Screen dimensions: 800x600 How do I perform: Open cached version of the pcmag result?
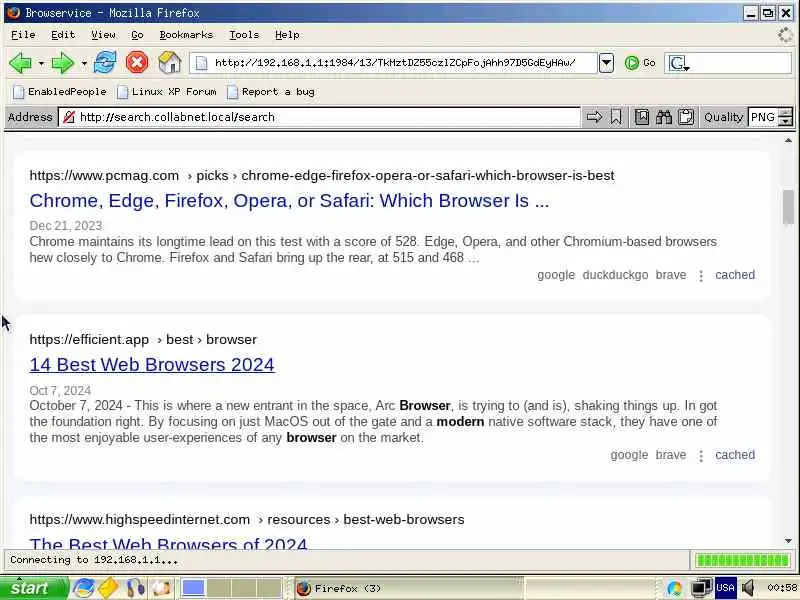tap(735, 274)
